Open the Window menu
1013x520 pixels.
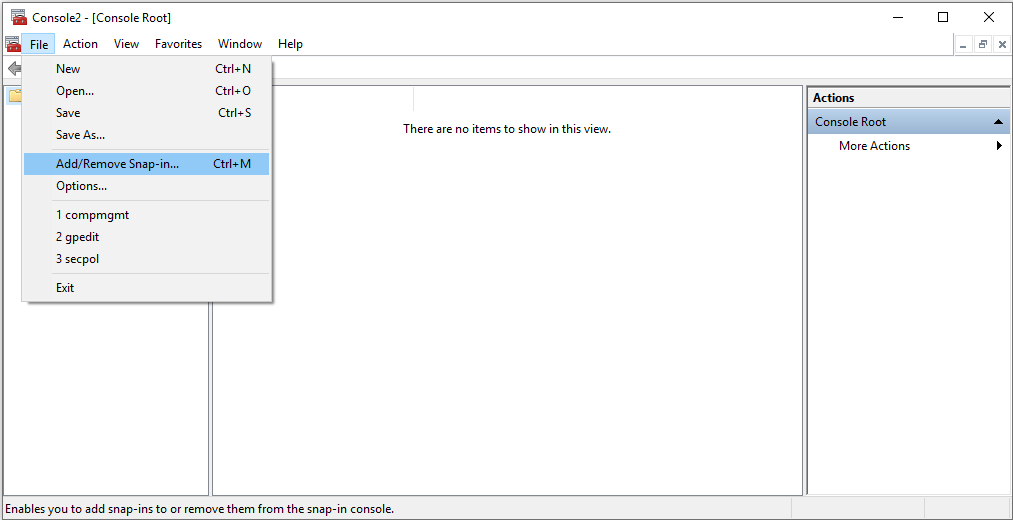[240, 44]
